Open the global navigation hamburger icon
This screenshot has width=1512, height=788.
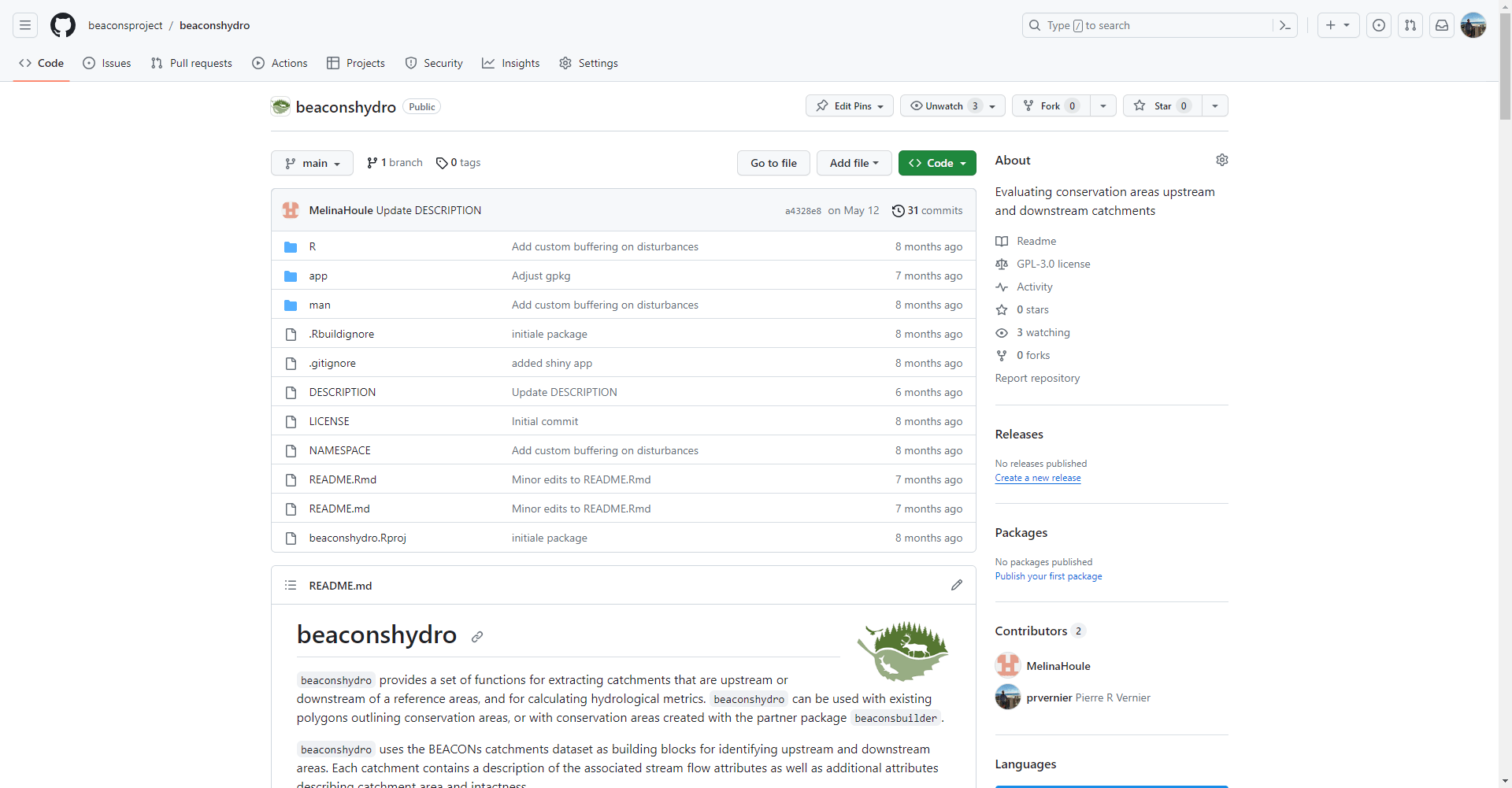tap(24, 25)
